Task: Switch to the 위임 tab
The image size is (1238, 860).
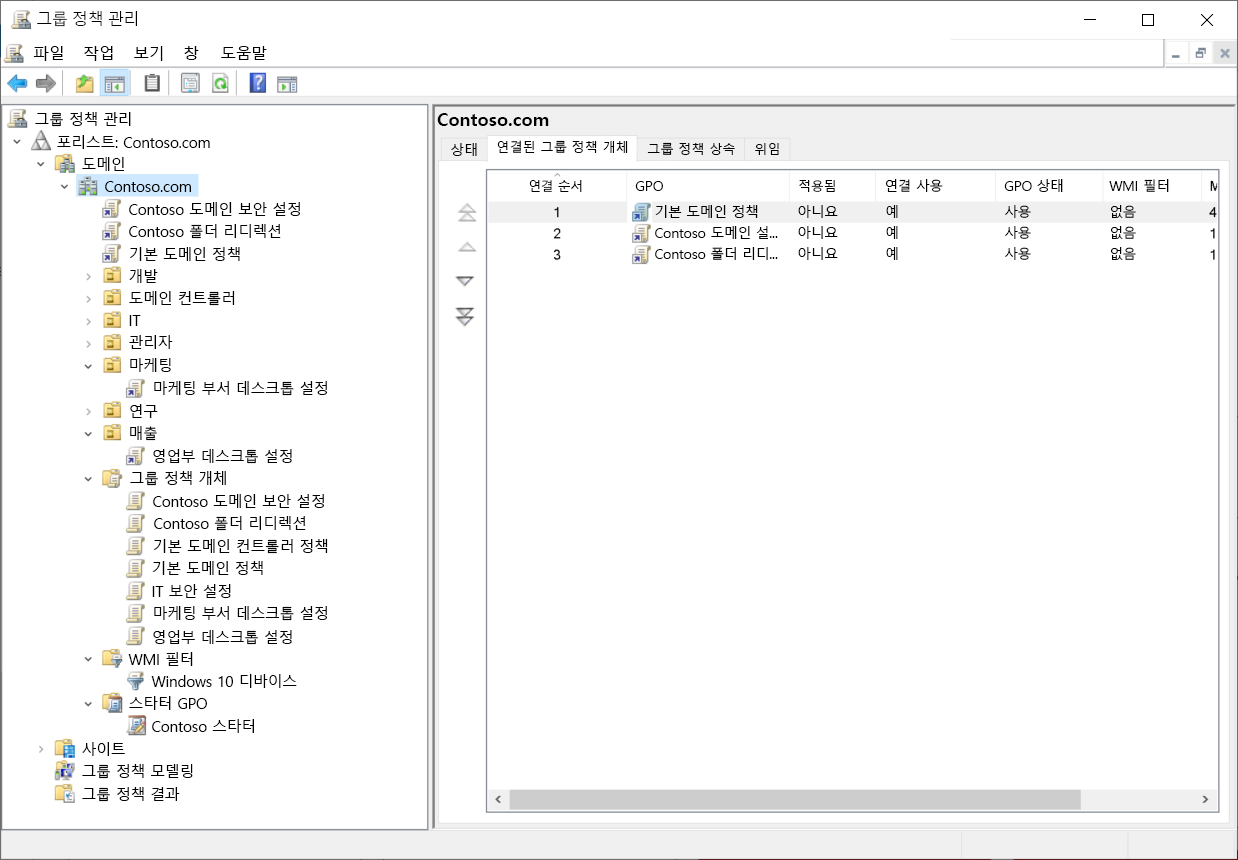Action: click(x=767, y=148)
